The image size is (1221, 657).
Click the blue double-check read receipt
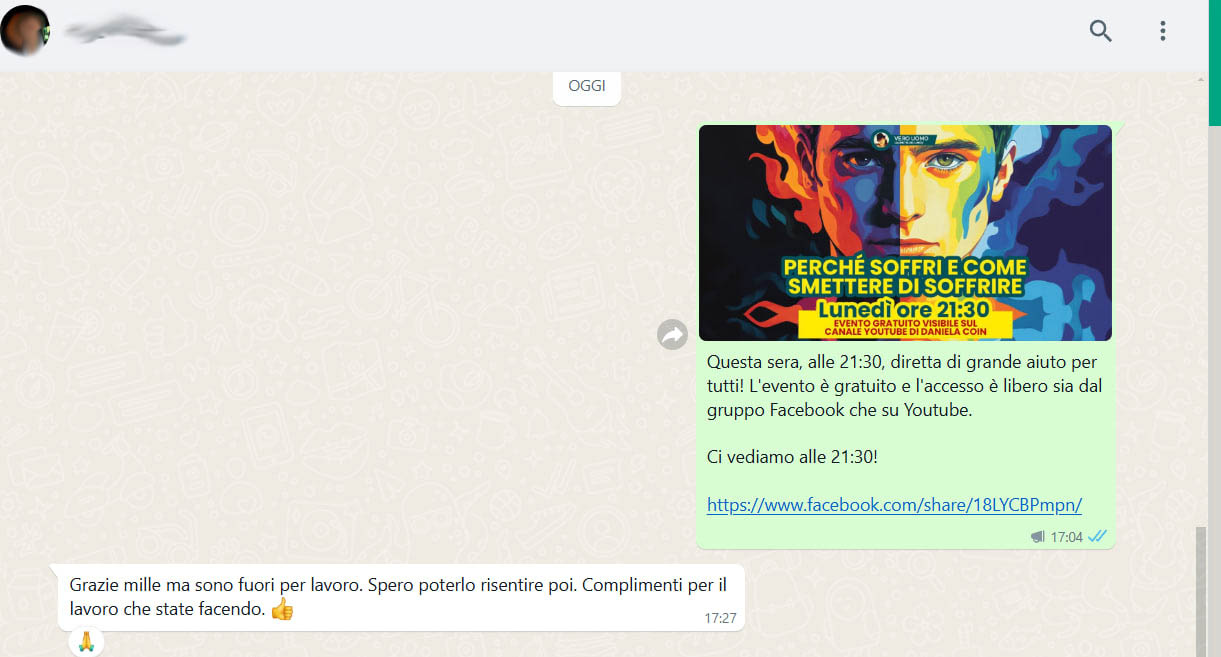point(1097,537)
